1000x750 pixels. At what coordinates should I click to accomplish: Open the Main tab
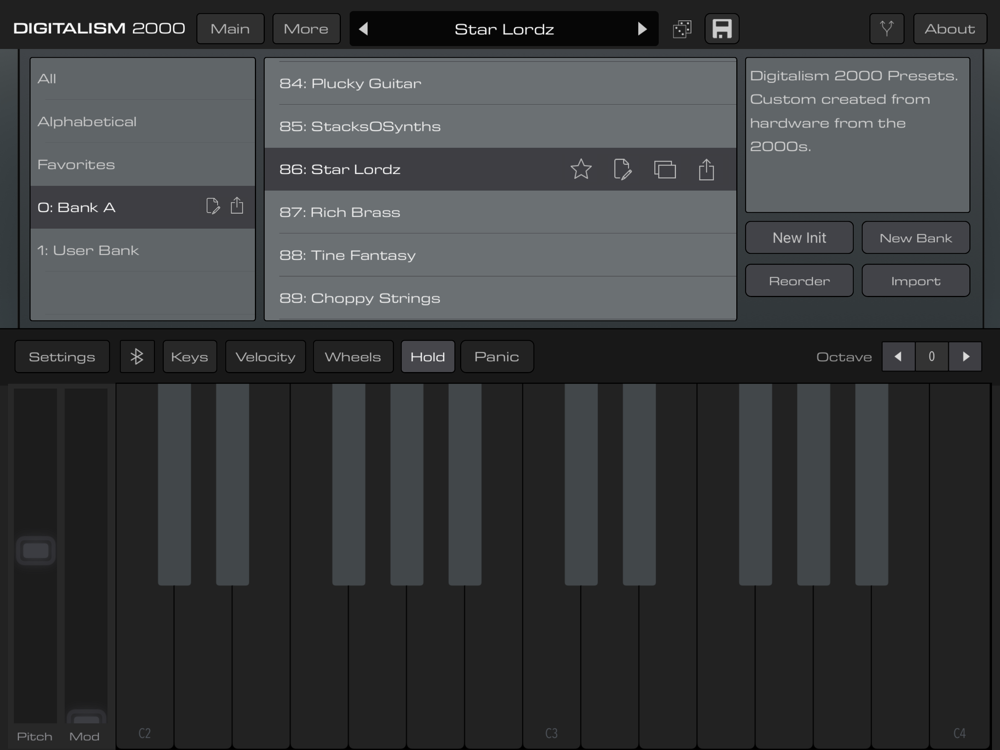[230, 29]
